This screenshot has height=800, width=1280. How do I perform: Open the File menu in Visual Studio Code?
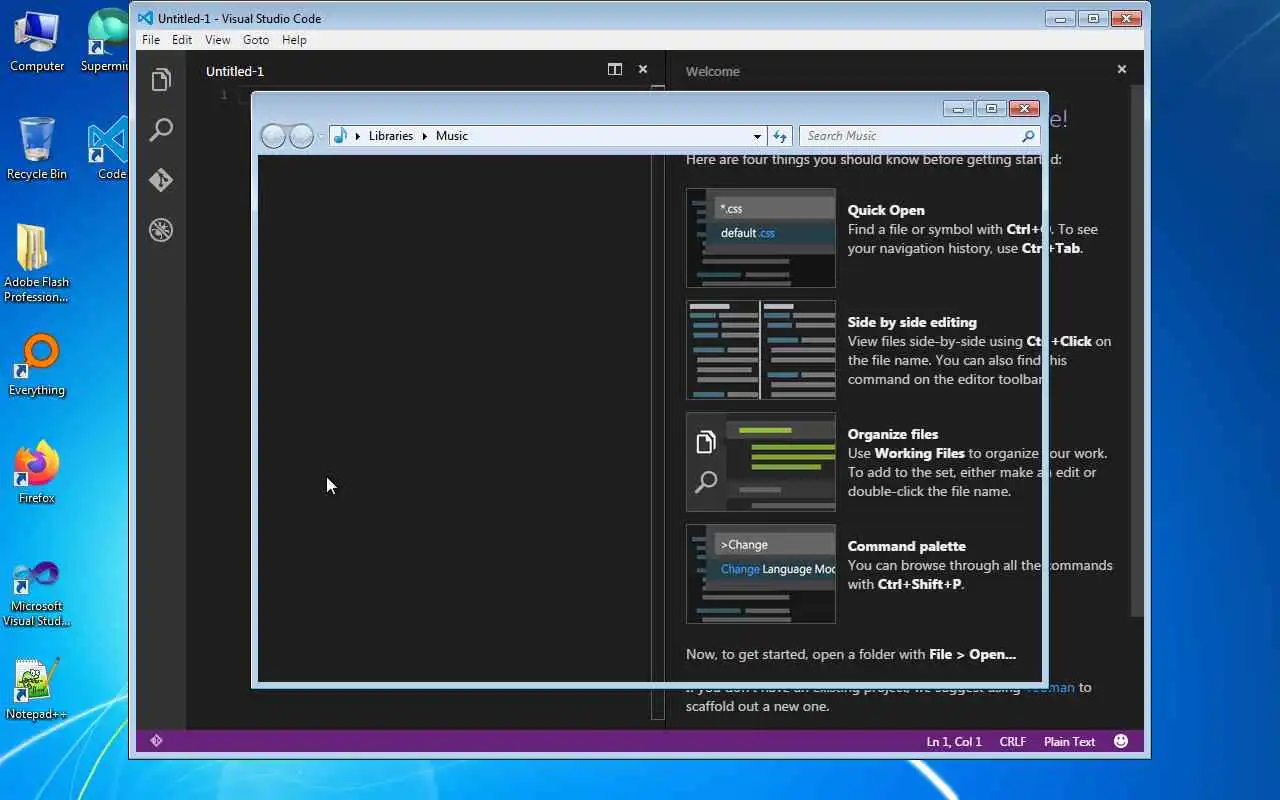[x=151, y=40]
